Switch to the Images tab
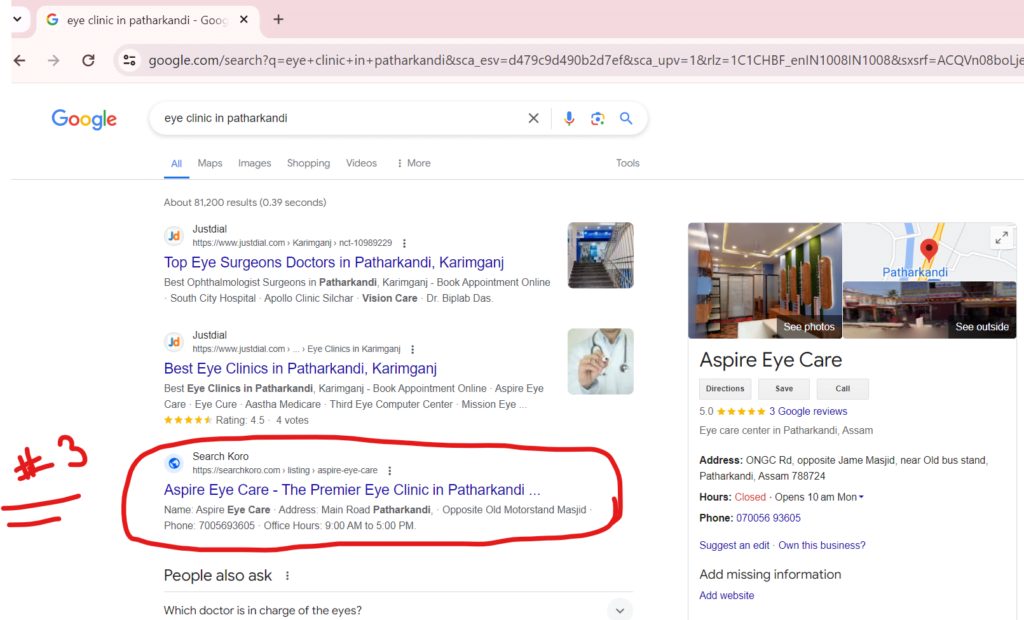Screen dimensions: 1024x620 (254, 163)
